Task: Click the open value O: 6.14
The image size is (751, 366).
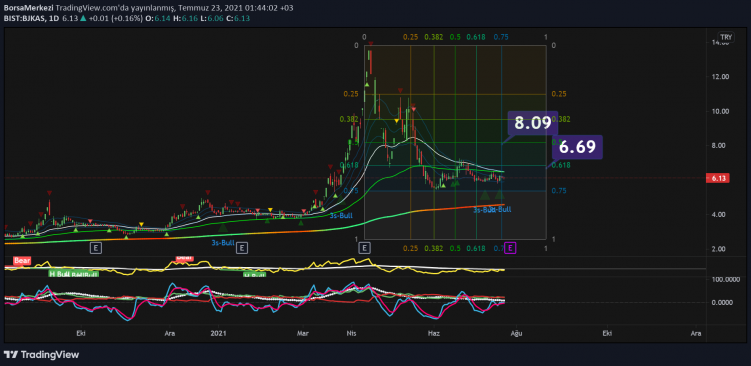Action: coord(159,18)
